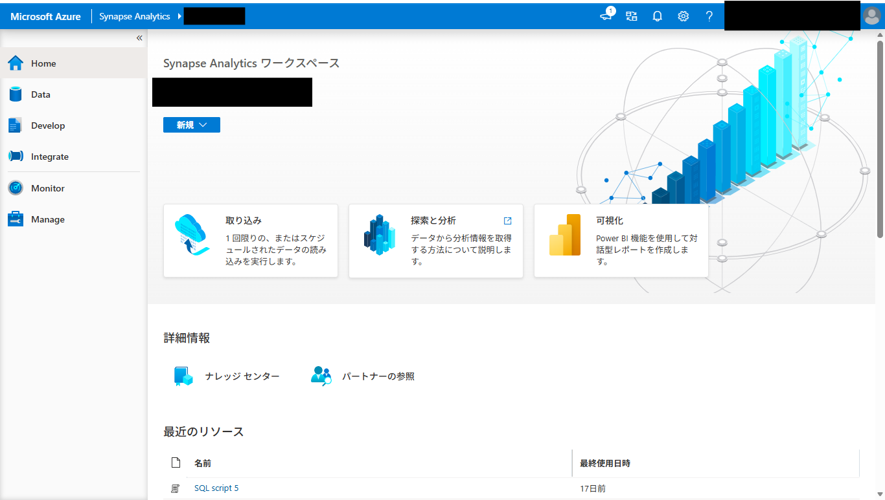Open the Manage toolbox icon

[x=15, y=219]
